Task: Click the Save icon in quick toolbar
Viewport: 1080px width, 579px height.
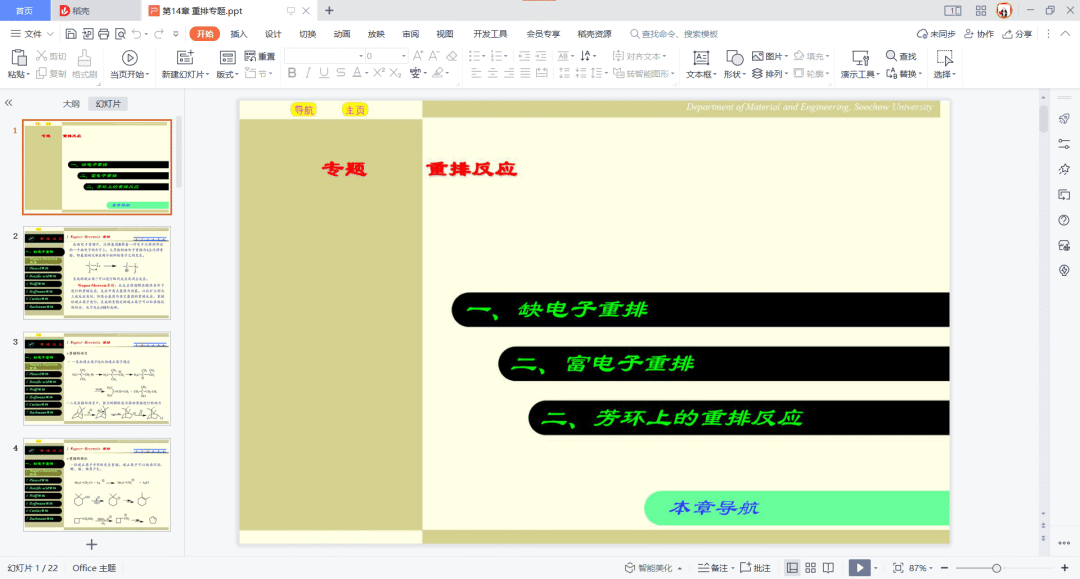Action: (x=71, y=33)
